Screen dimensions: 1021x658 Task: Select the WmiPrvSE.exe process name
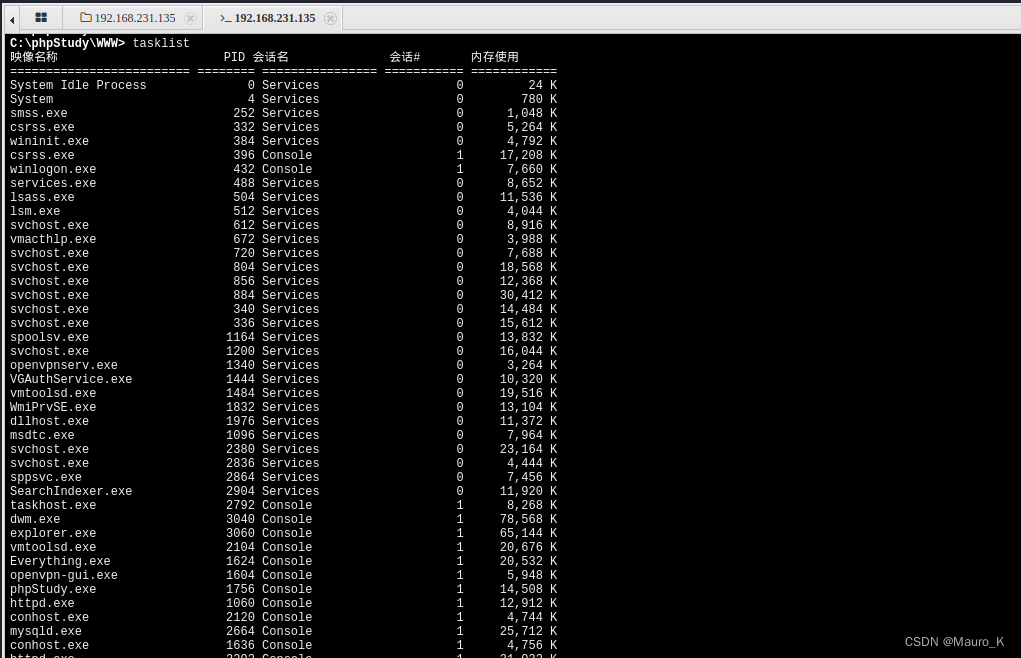53,407
